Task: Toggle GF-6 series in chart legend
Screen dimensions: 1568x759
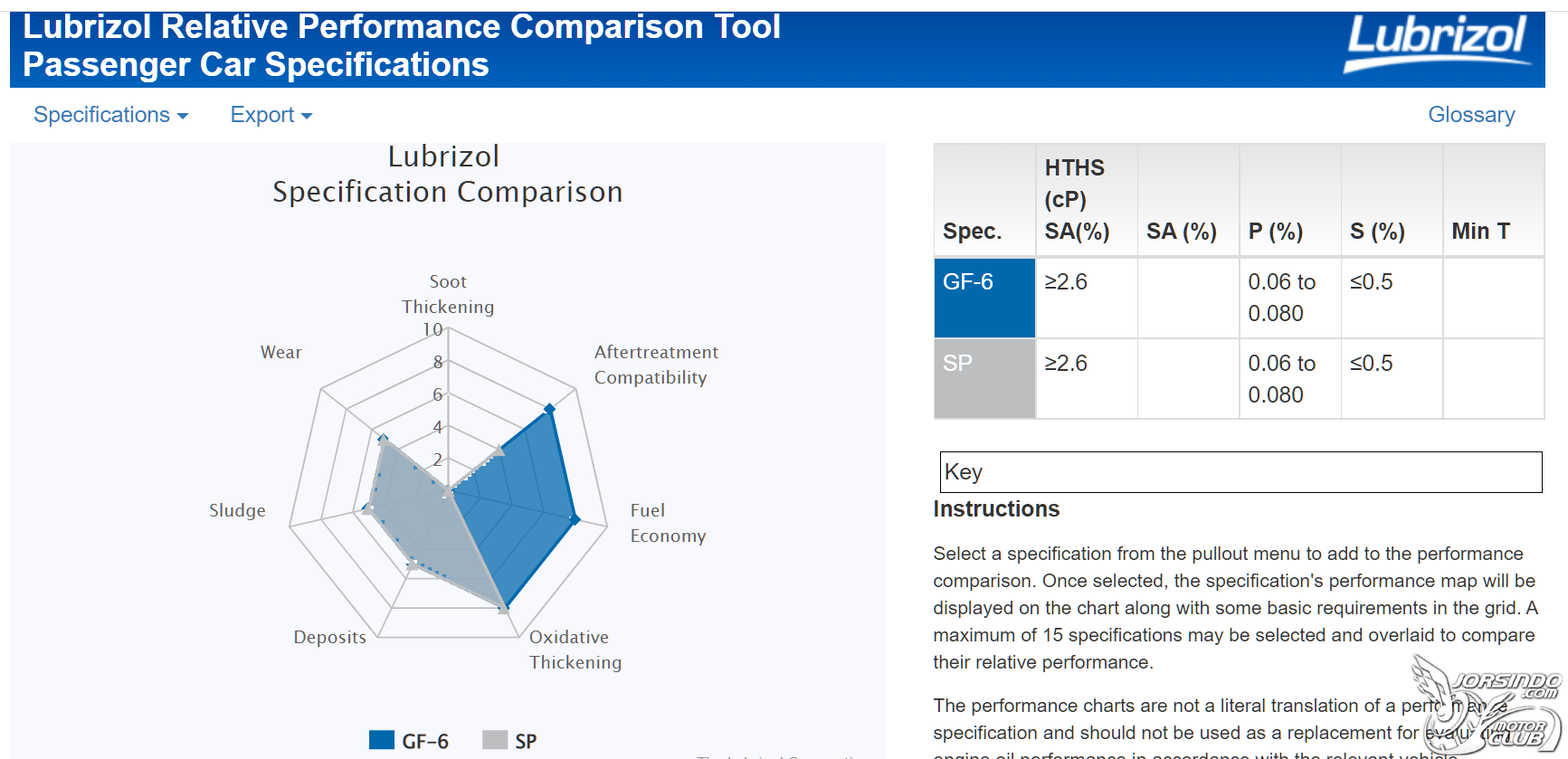Action: tap(425, 741)
